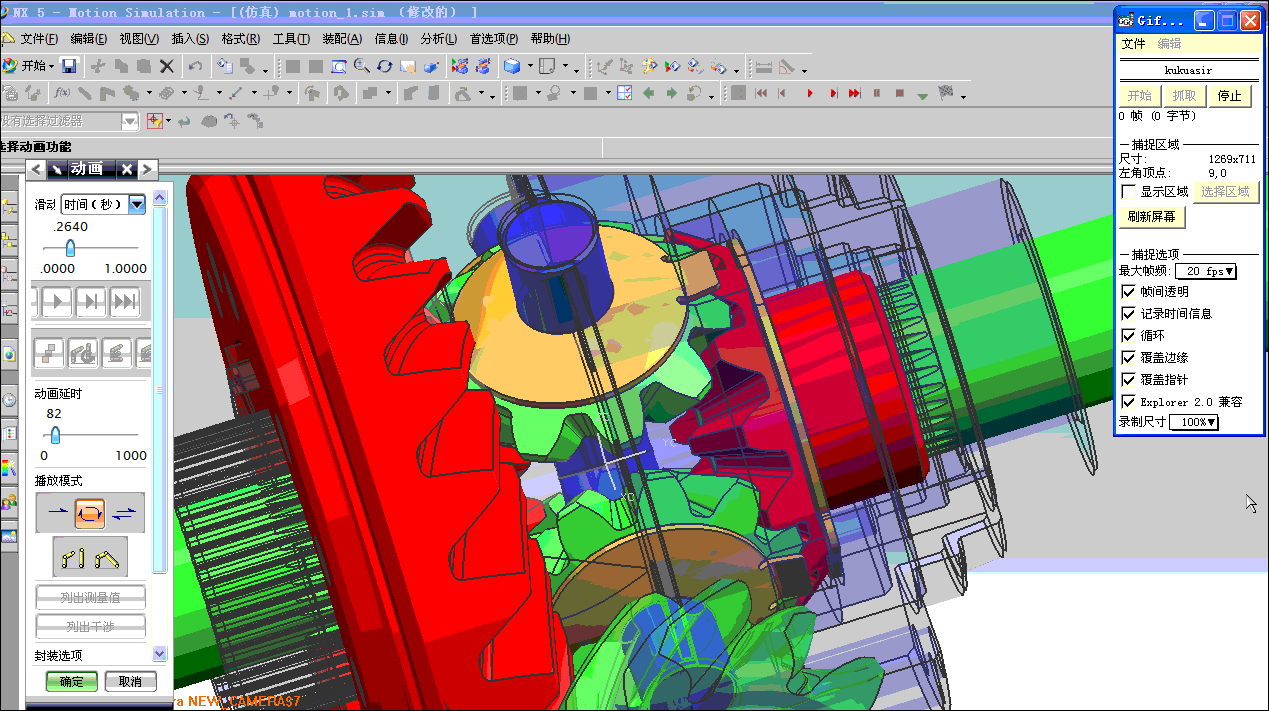The image size is (1269, 711).
Task: Select the play-once arrow playback mode
Action: [x=57, y=513]
